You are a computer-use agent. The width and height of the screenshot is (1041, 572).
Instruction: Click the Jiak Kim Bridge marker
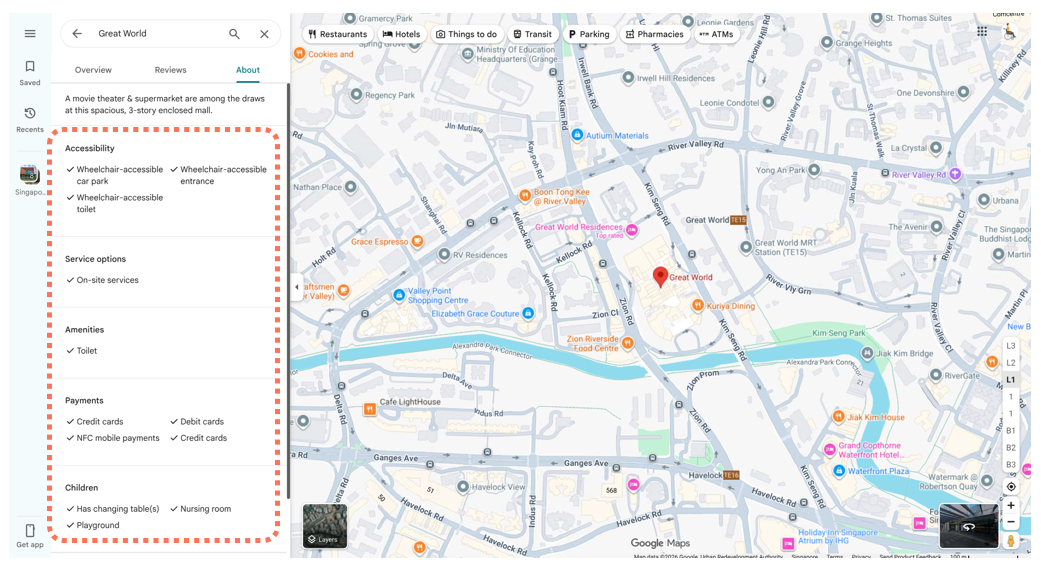[x=867, y=353]
